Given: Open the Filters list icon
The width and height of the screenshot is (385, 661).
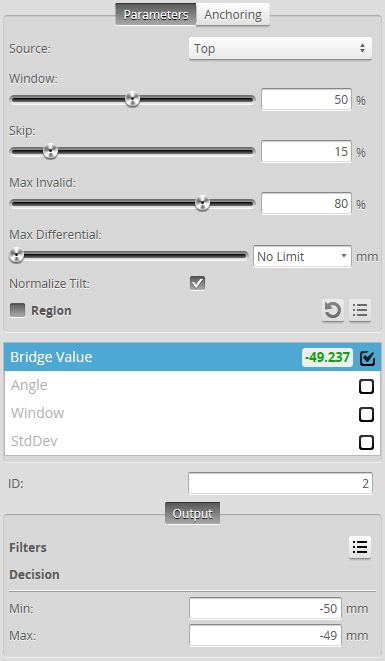Looking at the screenshot, I should [360, 547].
